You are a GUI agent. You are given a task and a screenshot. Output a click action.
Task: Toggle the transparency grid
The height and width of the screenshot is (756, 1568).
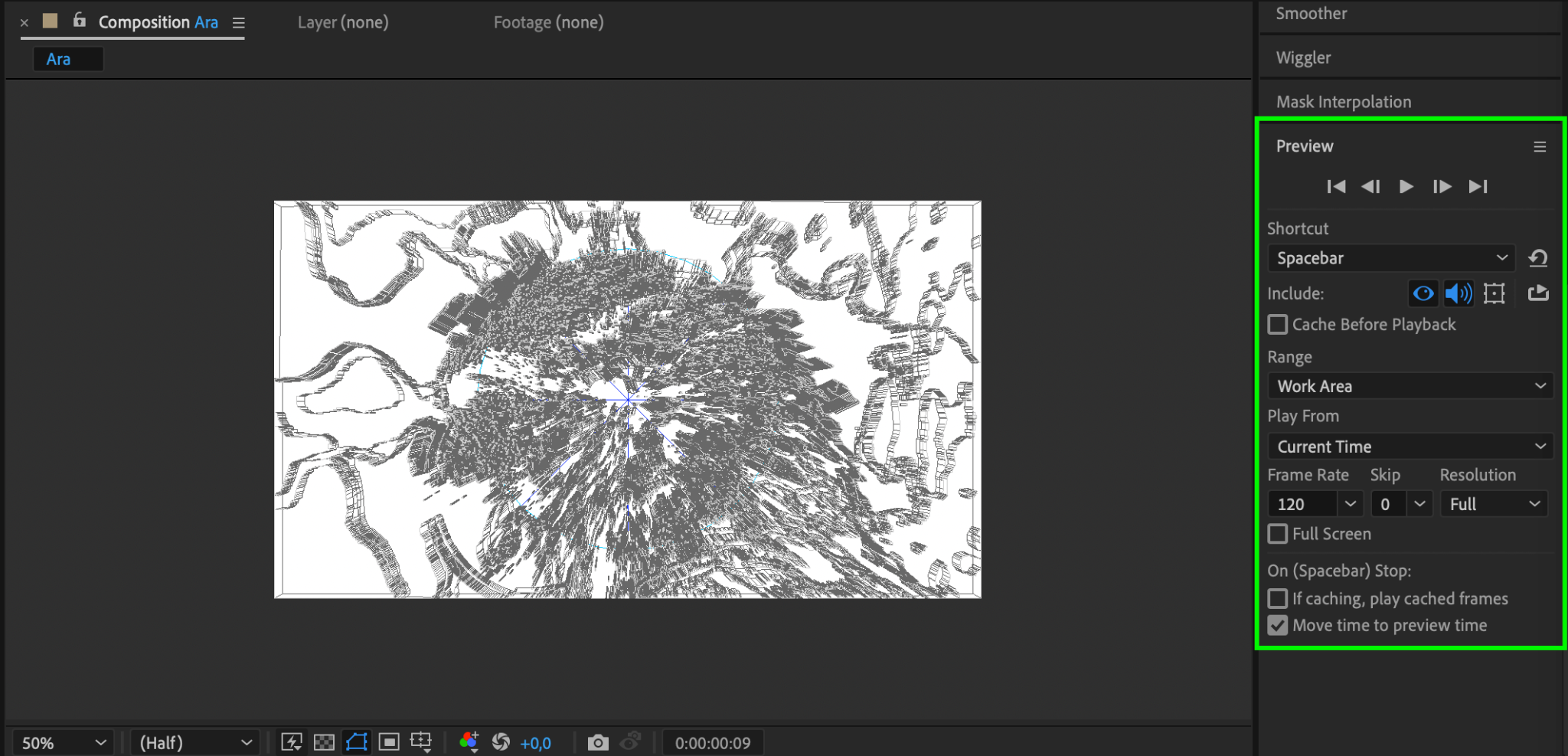[324, 743]
